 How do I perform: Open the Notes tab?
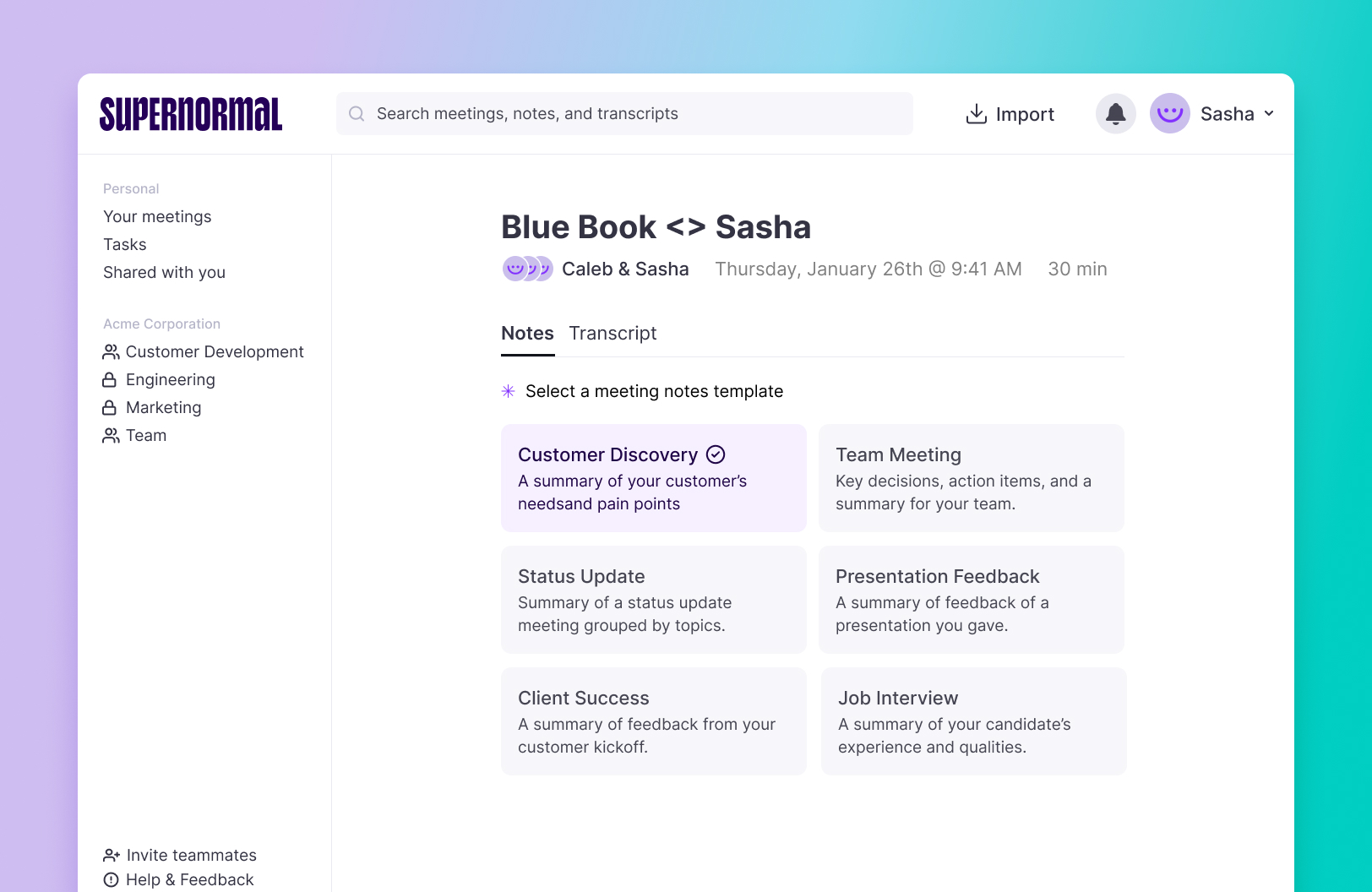tap(527, 333)
